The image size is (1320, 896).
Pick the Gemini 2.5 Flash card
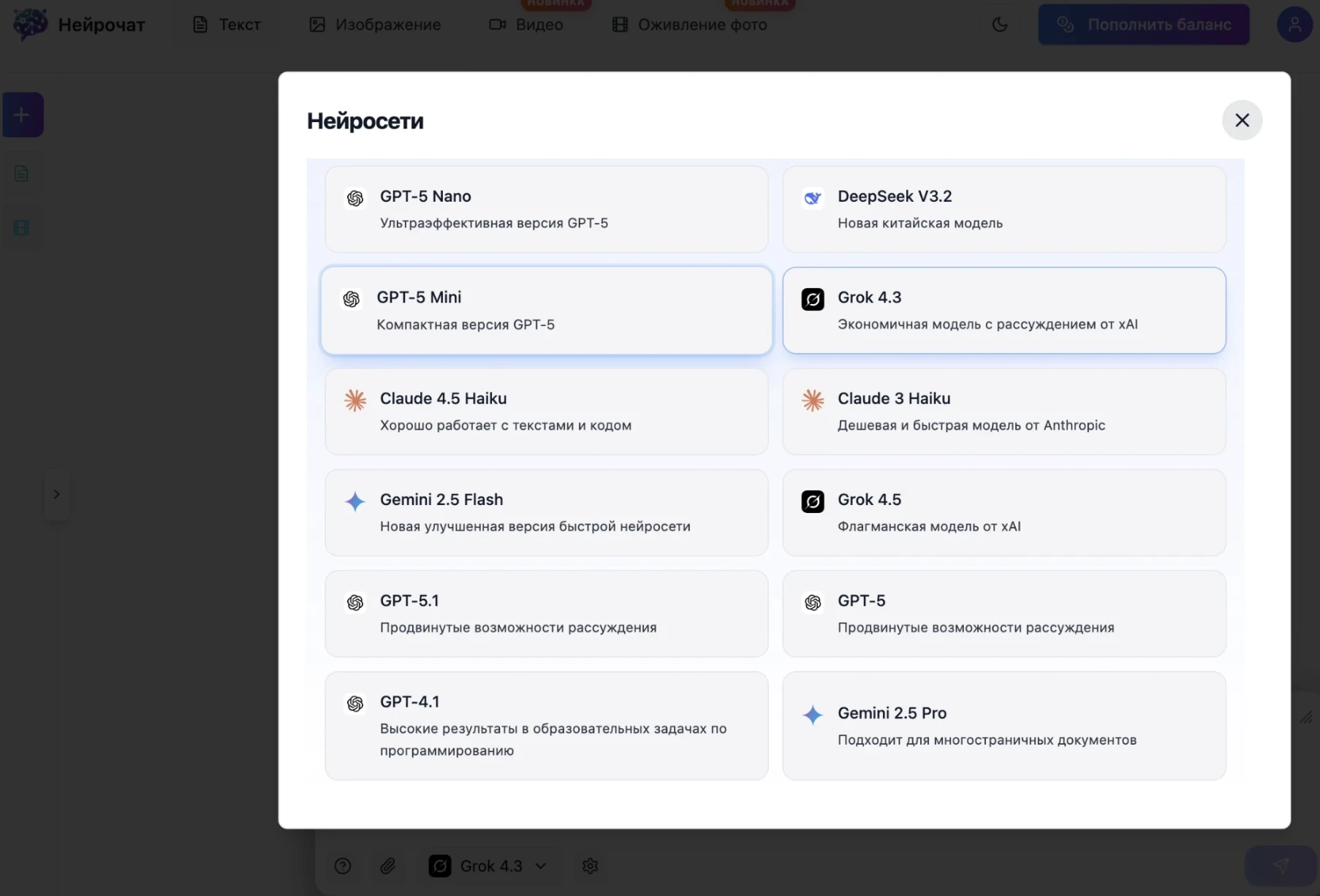pos(546,512)
